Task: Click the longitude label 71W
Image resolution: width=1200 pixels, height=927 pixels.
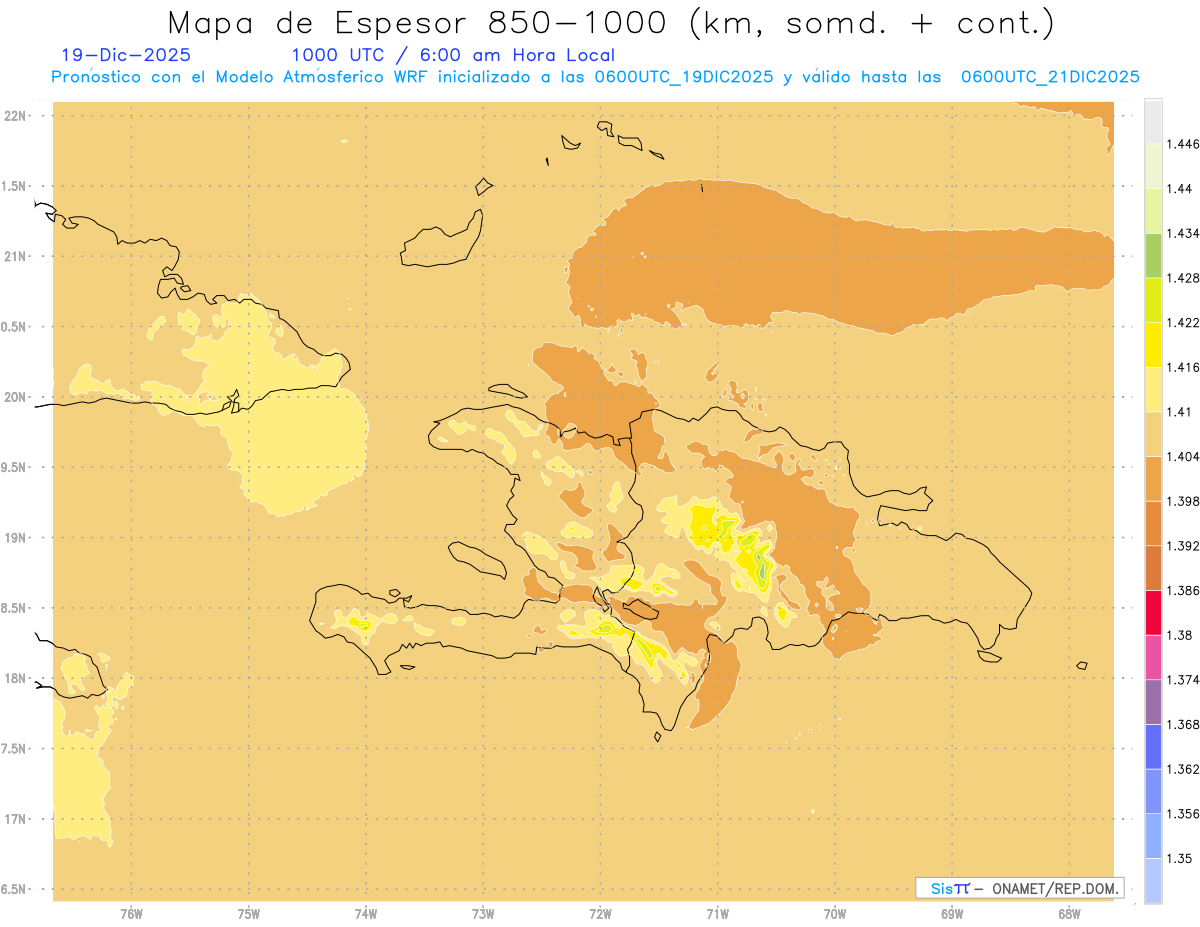Action: click(717, 913)
